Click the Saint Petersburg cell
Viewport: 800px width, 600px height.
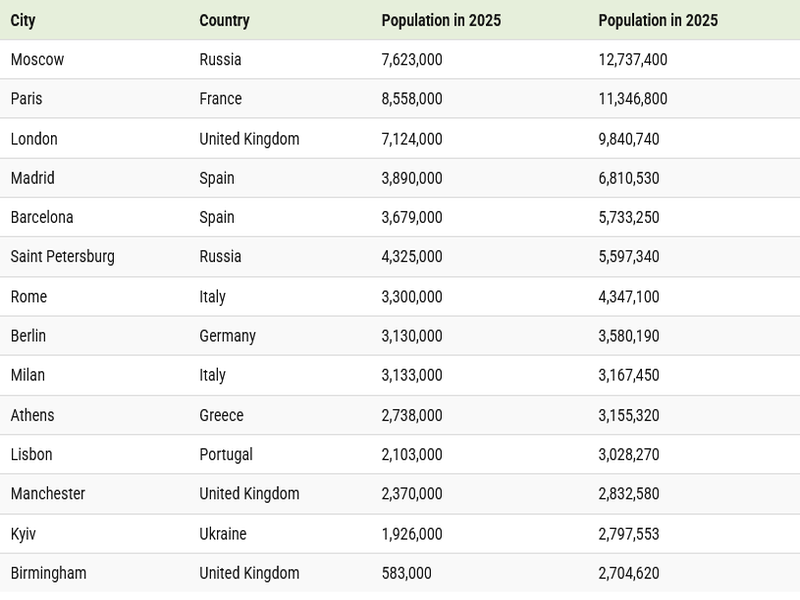tap(62, 256)
